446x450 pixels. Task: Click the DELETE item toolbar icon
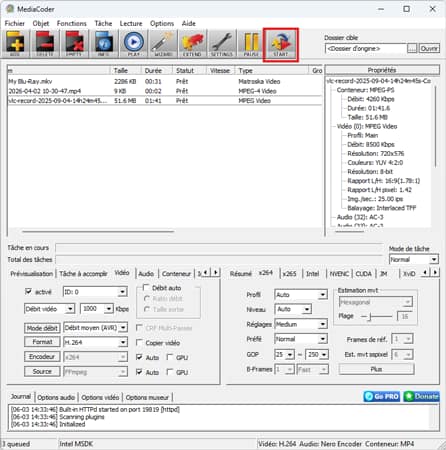(x=45, y=44)
